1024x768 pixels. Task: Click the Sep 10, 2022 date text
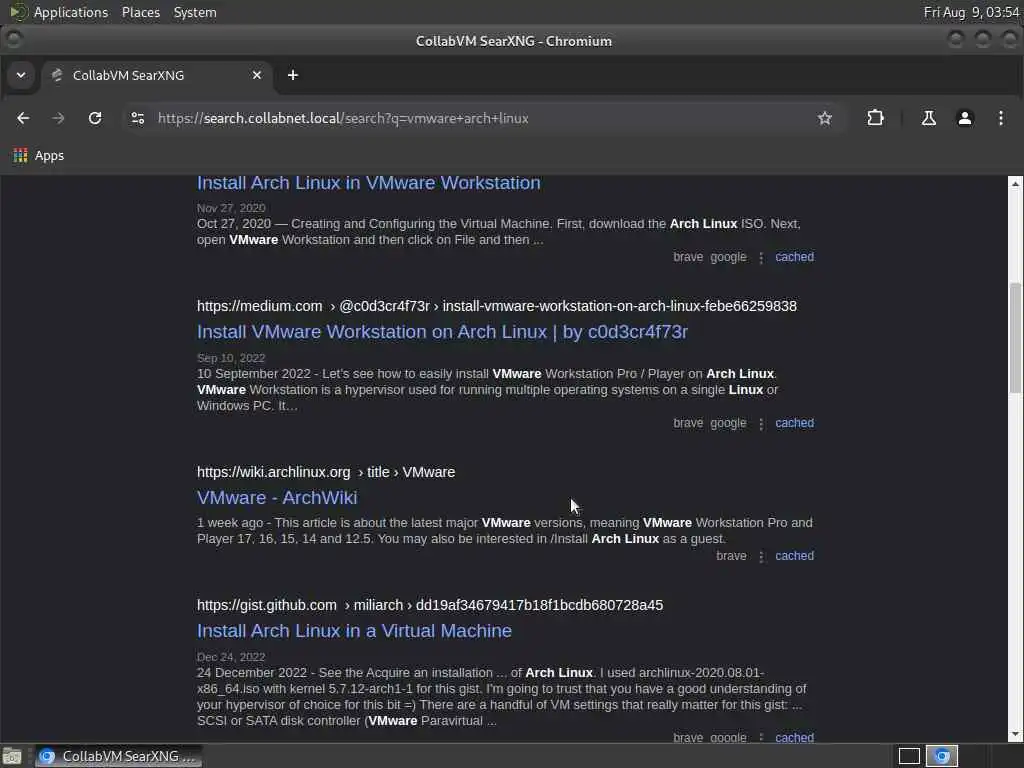[231, 358]
